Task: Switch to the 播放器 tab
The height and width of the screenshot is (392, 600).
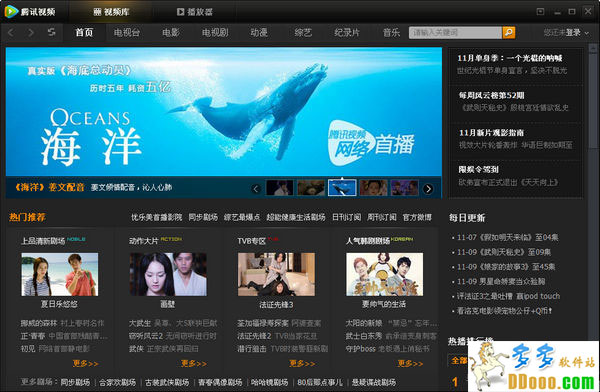Action: pos(195,12)
